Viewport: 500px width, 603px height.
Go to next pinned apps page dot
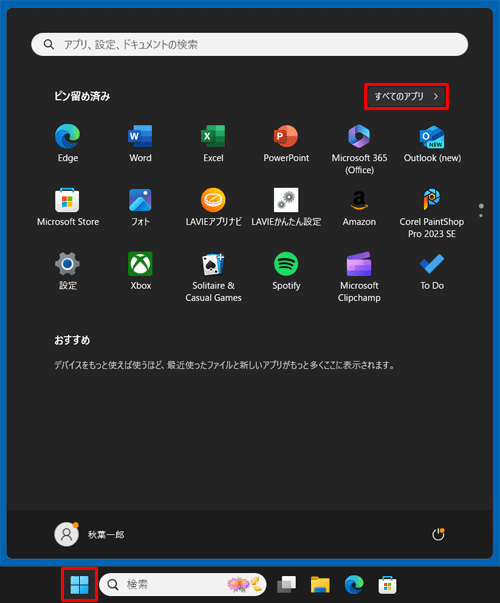click(x=481, y=216)
